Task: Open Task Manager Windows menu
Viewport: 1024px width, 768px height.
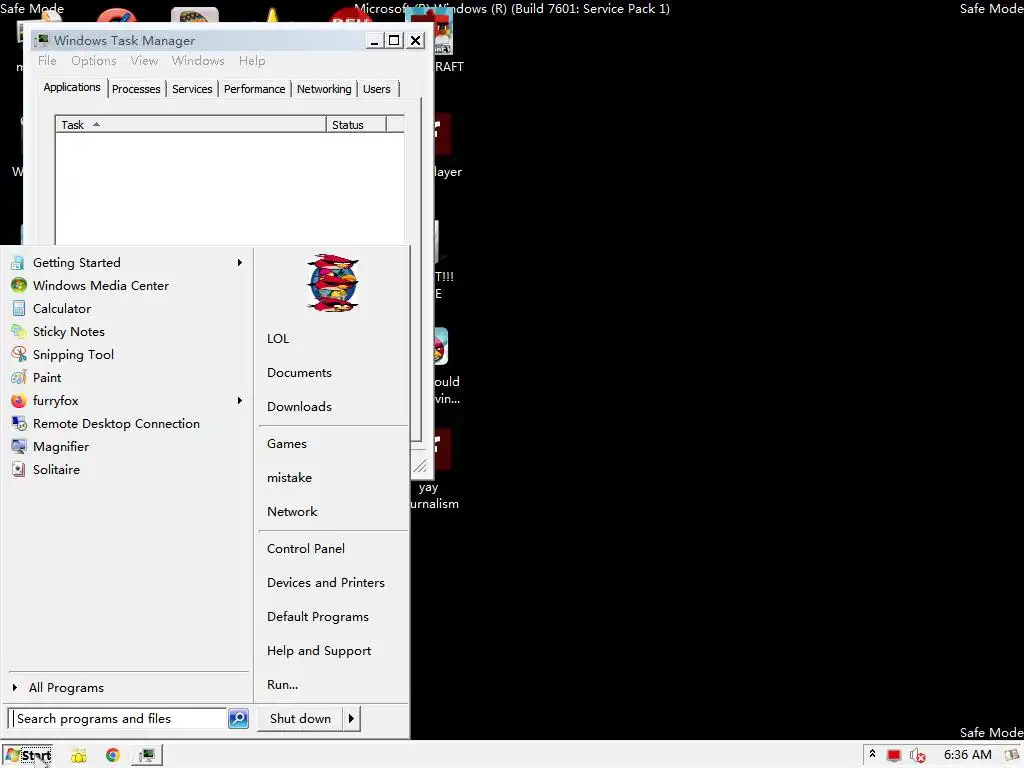Action: (198, 61)
